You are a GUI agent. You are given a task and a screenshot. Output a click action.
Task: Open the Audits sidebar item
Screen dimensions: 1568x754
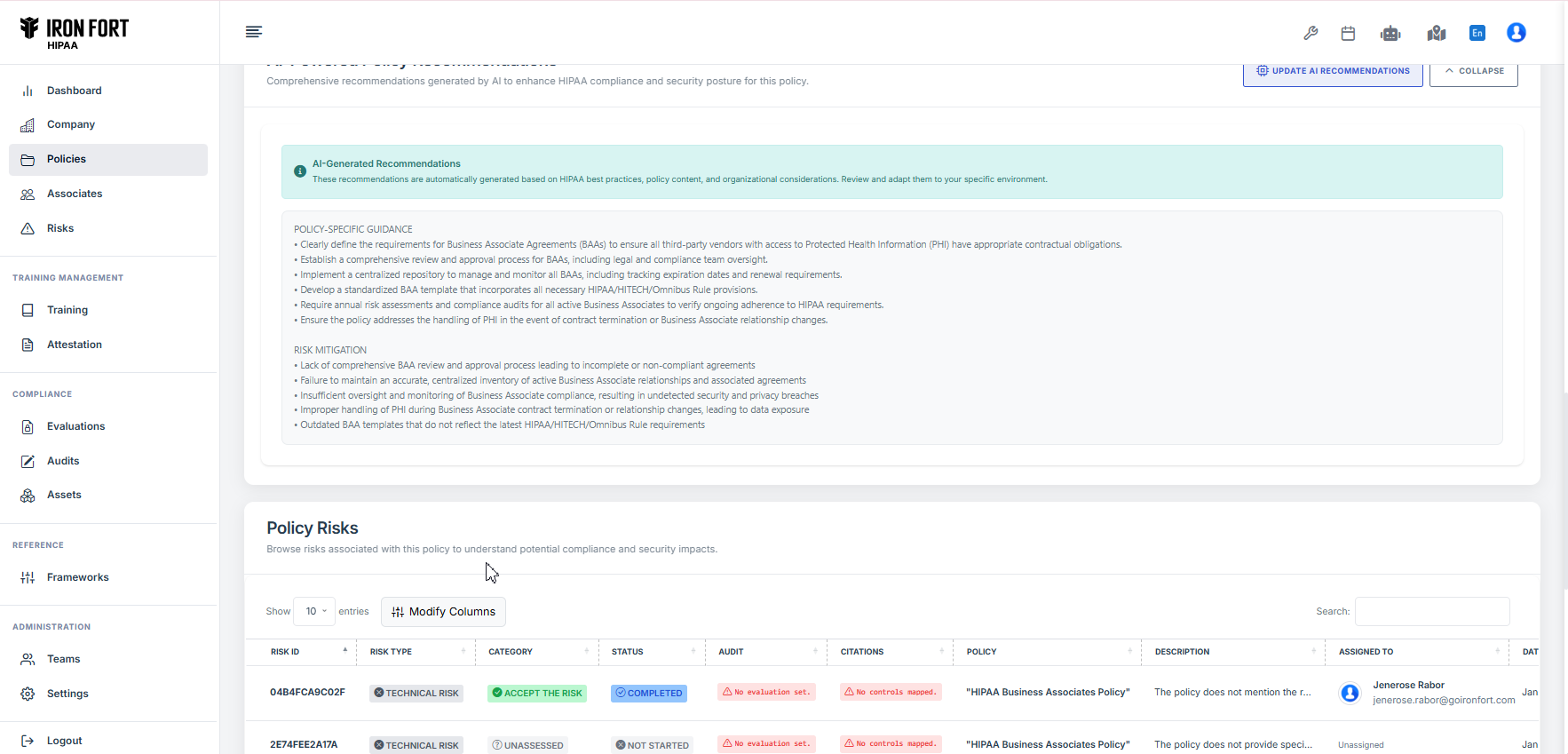tap(63, 461)
